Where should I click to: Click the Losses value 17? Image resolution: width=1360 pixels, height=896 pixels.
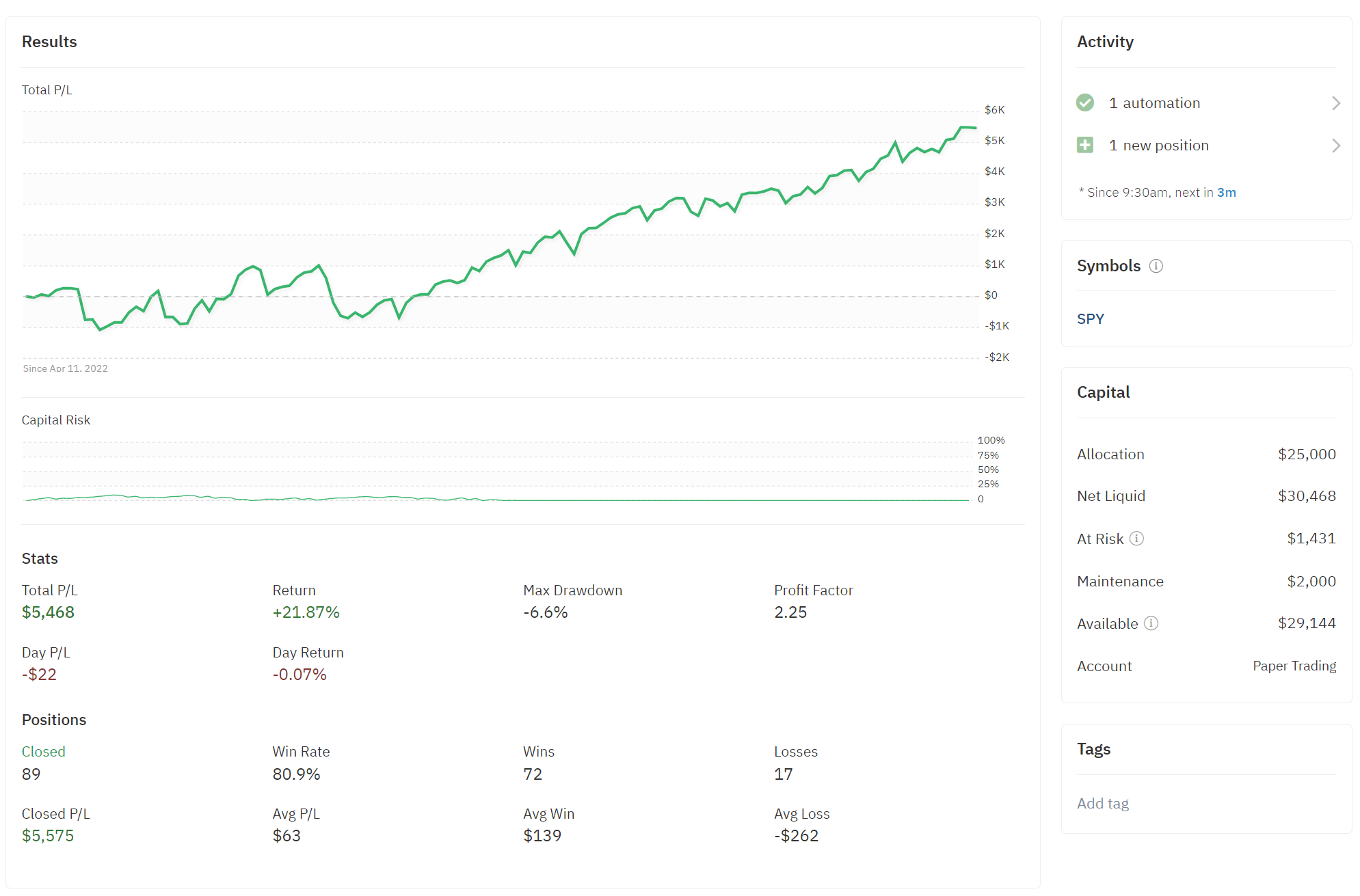click(783, 774)
